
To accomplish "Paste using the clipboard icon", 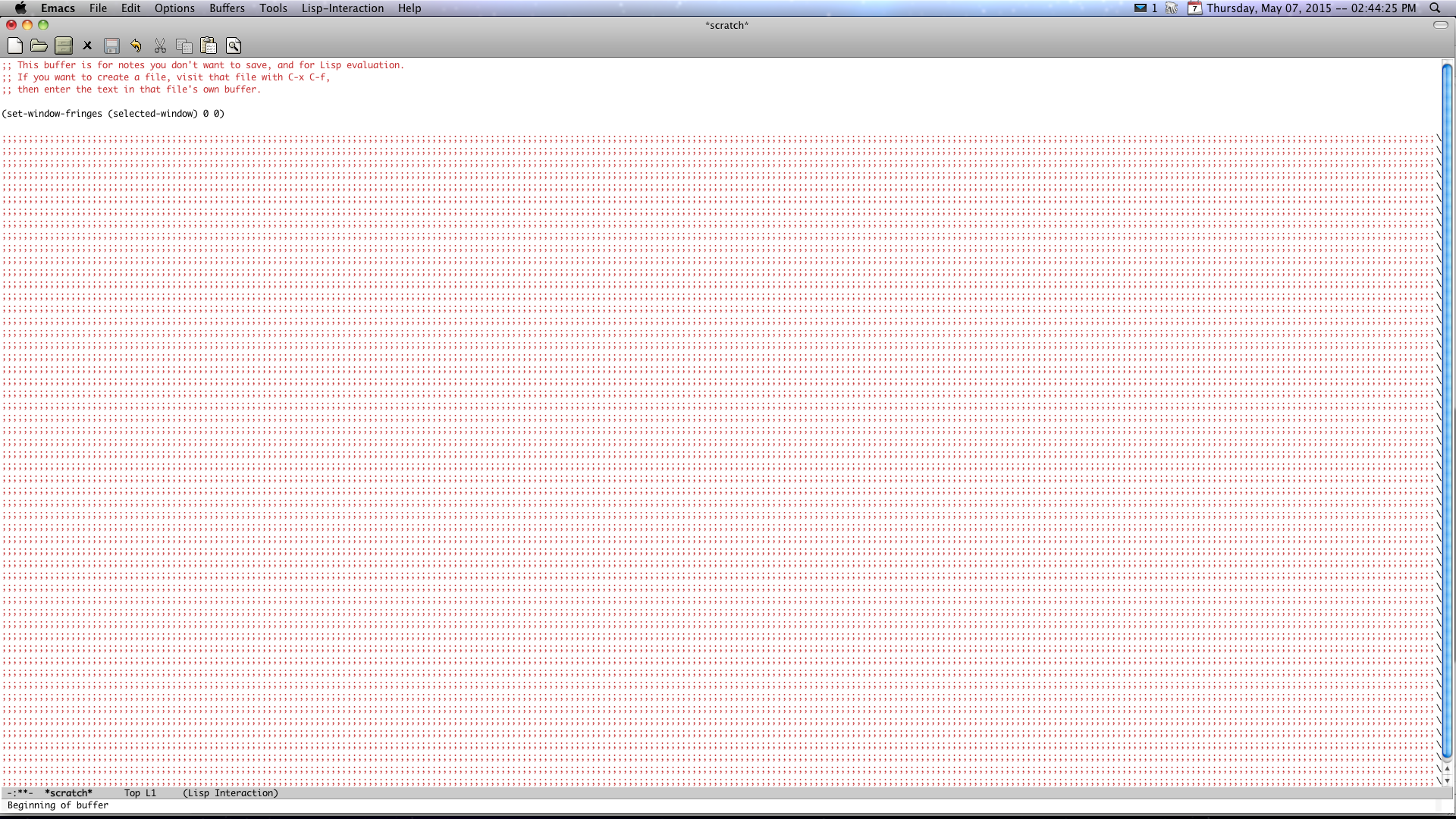I will 209,46.
